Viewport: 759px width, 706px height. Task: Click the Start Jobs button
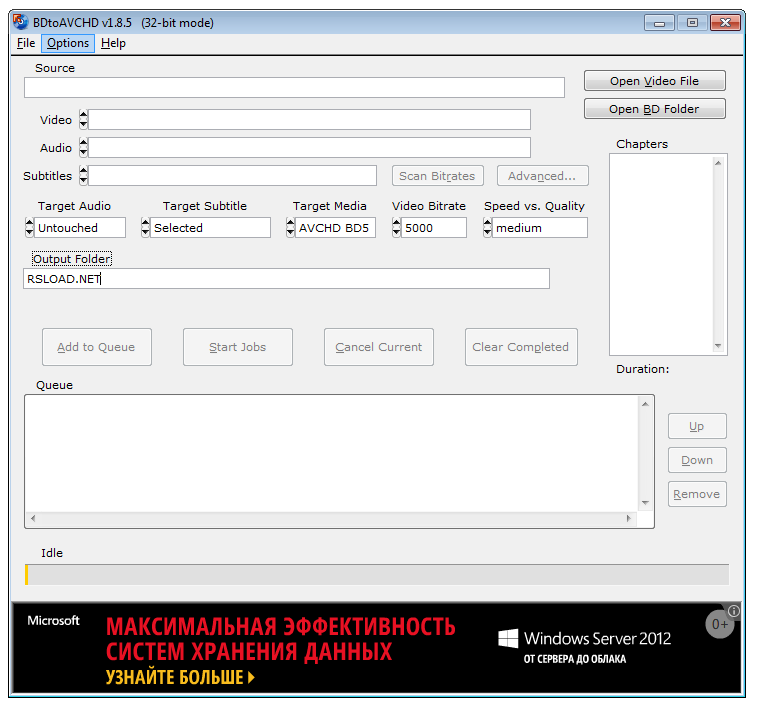coord(238,347)
